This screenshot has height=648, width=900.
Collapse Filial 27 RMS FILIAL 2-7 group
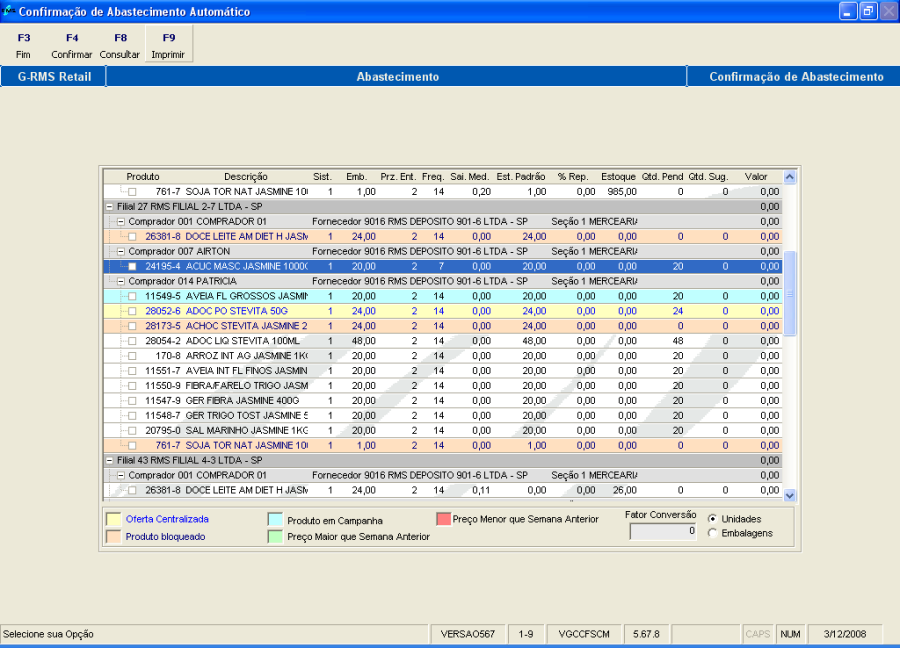coord(109,206)
